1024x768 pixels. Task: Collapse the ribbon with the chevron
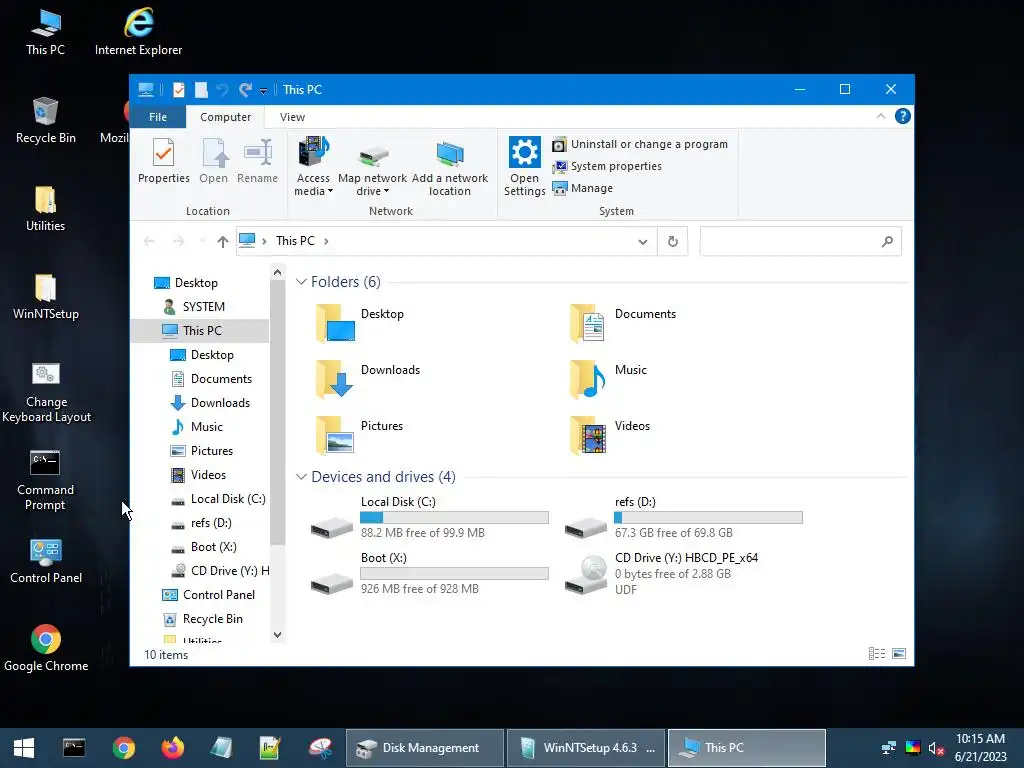pos(880,116)
